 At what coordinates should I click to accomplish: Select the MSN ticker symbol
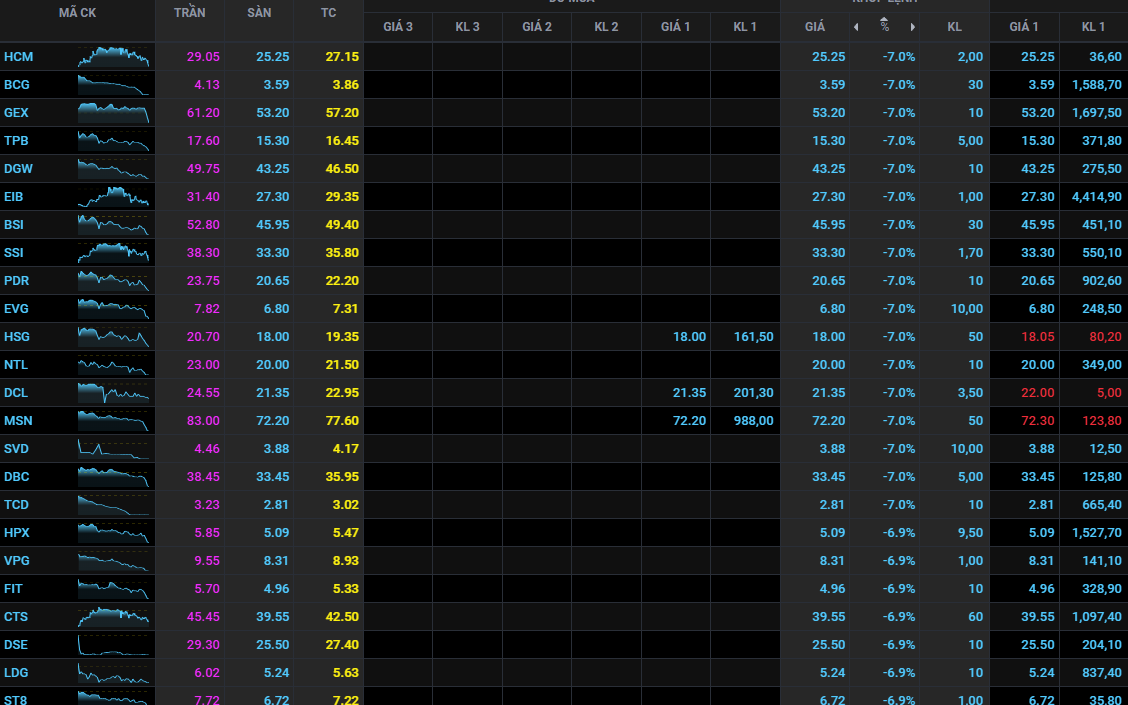[x=18, y=421]
